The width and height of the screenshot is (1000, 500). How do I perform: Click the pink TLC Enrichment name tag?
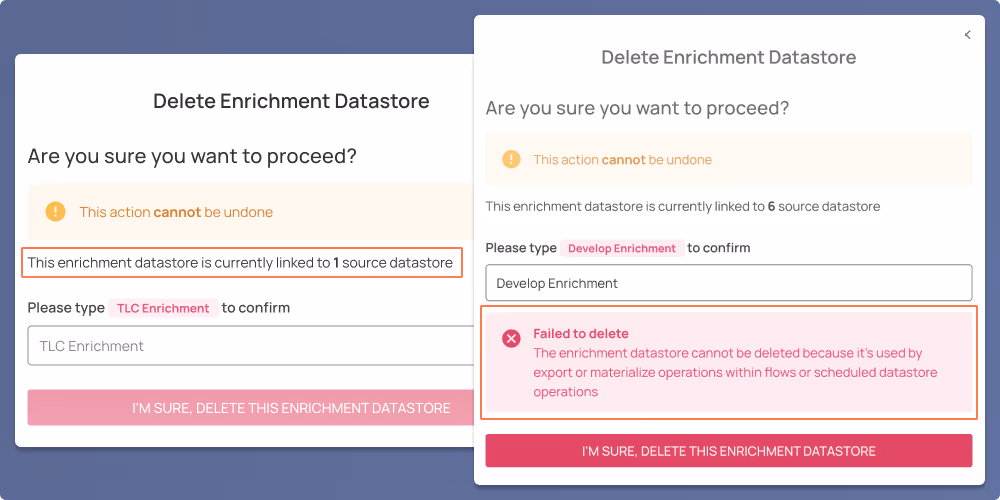(x=163, y=308)
